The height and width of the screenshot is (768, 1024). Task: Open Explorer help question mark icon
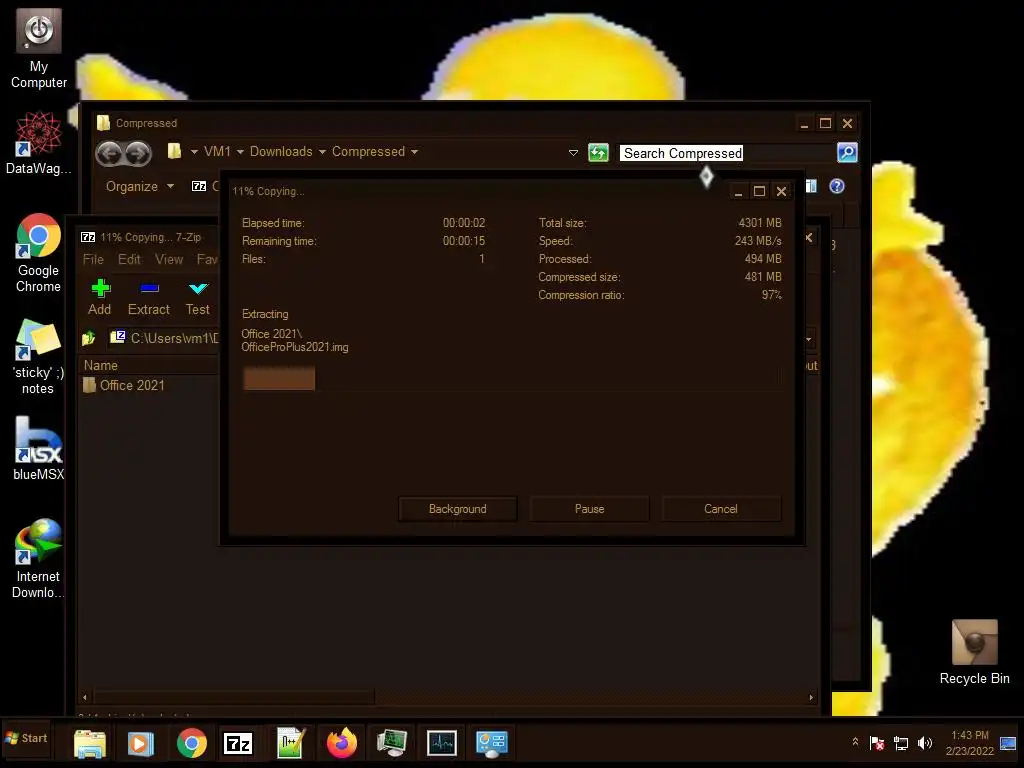point(837,186)
